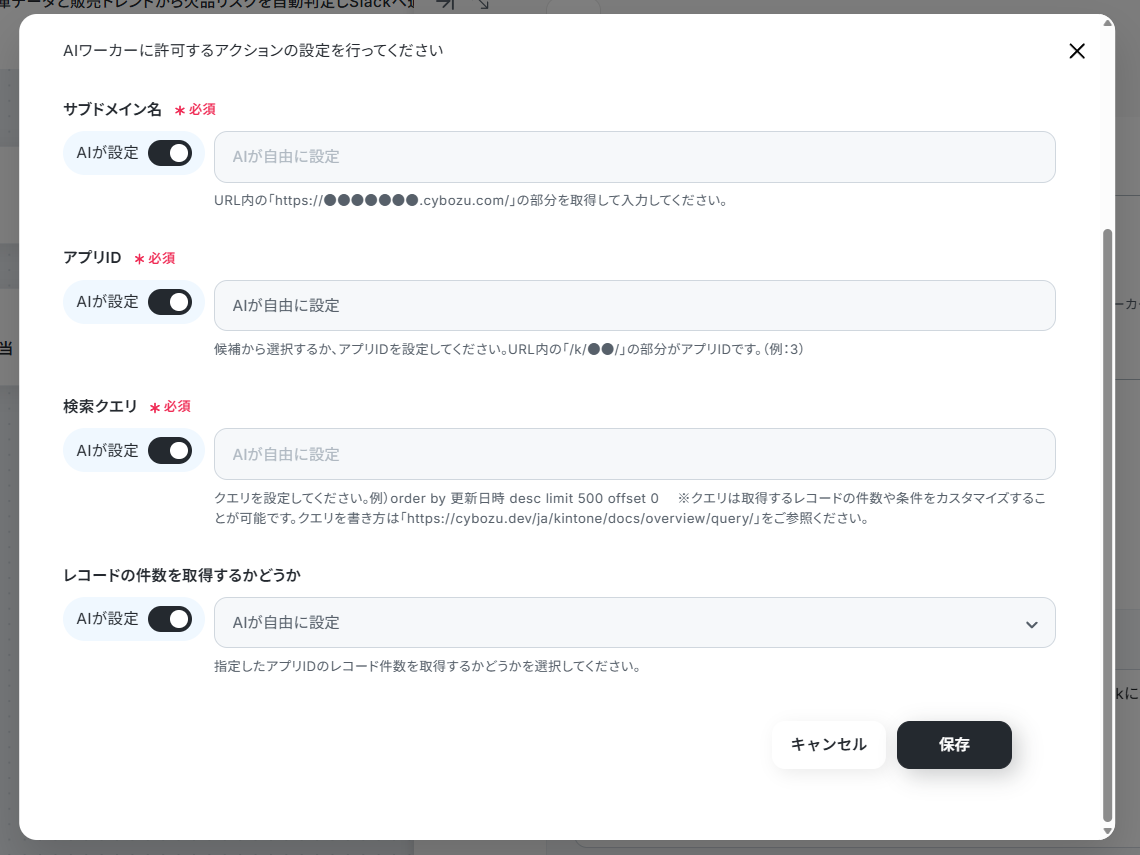Screen dimensions: 1140x855
Task: Toggle AIが設定 for サブドメイン名
Action: coord(170,153)
